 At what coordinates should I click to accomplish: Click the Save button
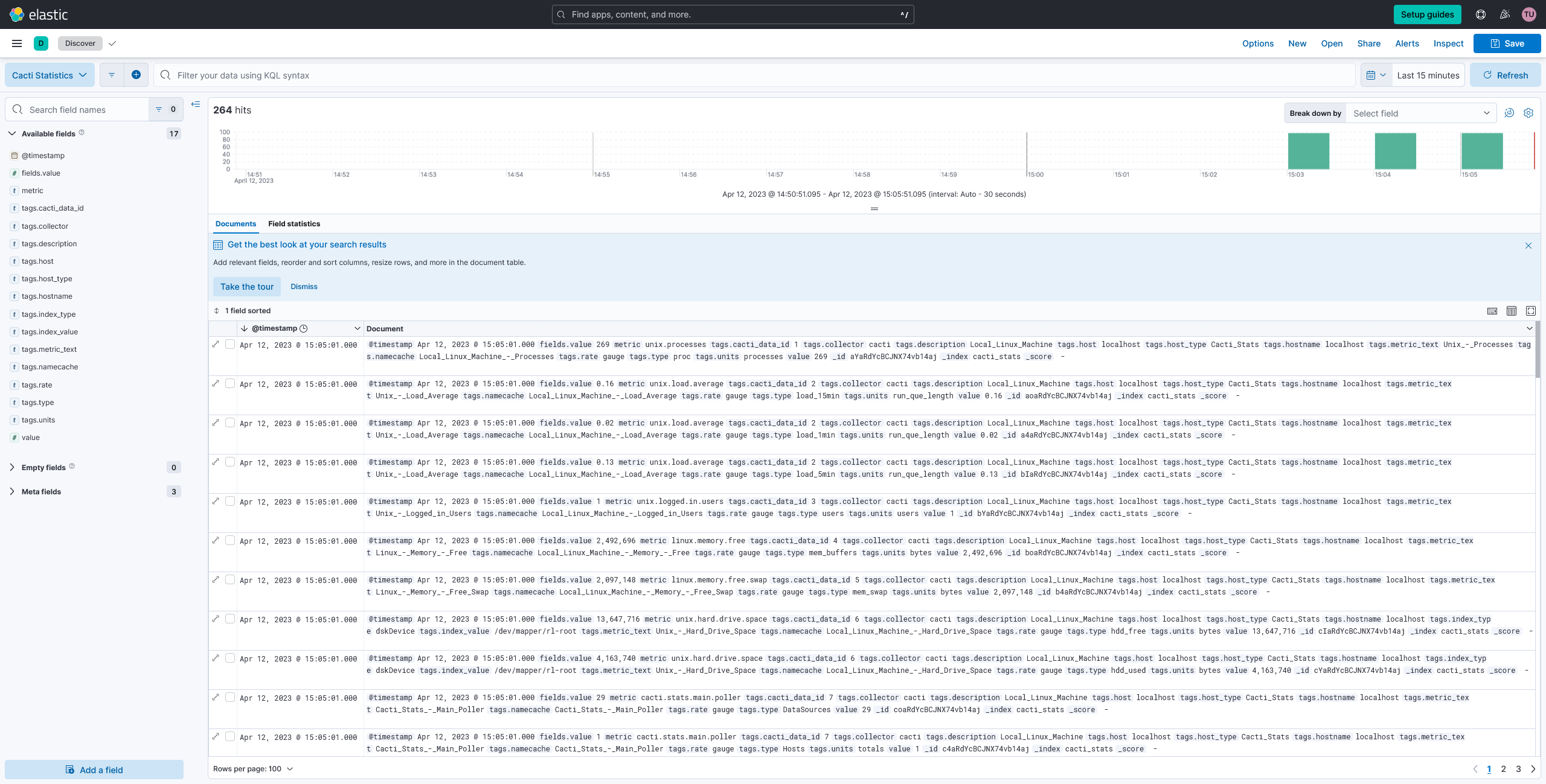pos(1507,43)
